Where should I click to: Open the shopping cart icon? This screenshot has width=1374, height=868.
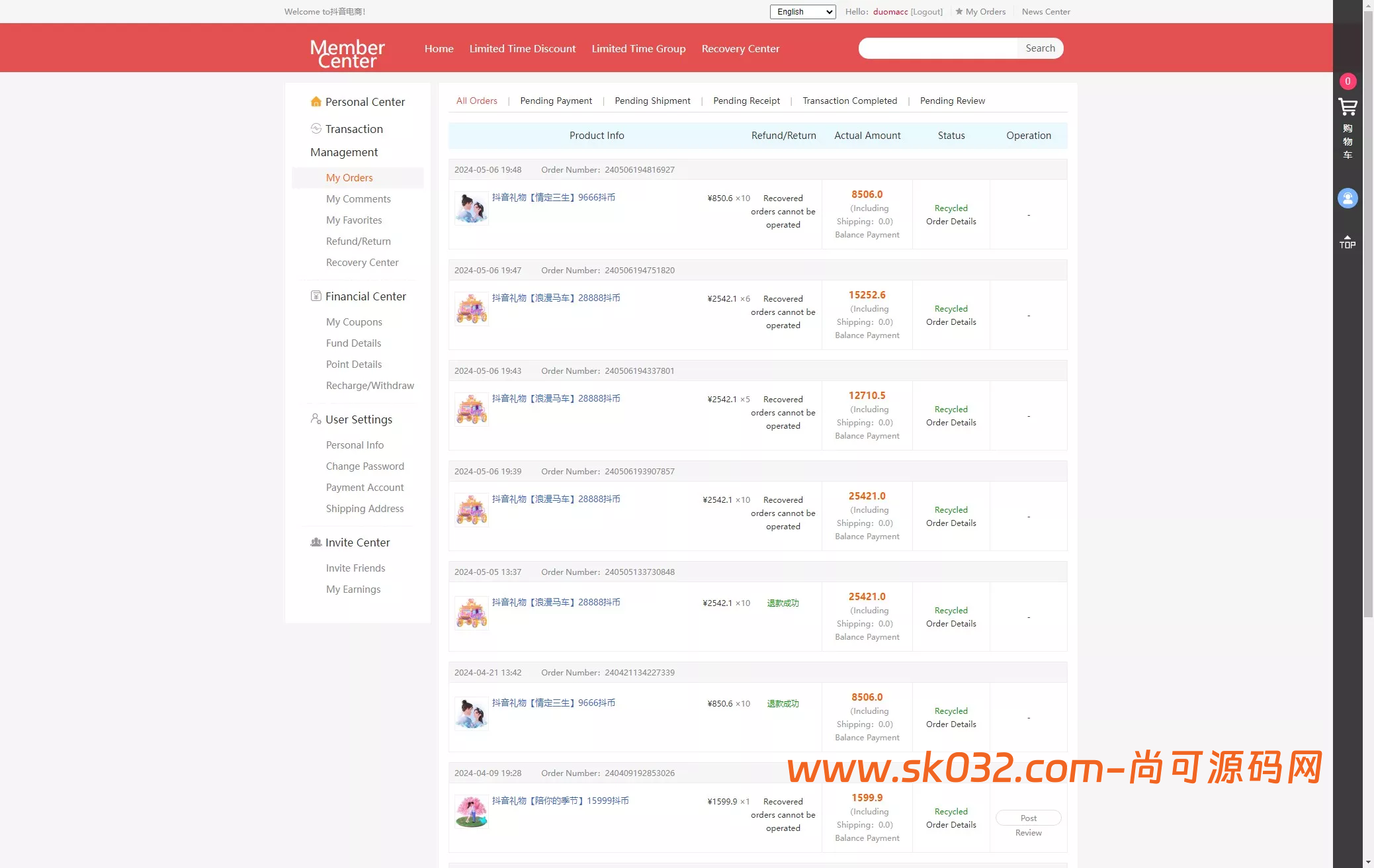[x=1348, y=107]
